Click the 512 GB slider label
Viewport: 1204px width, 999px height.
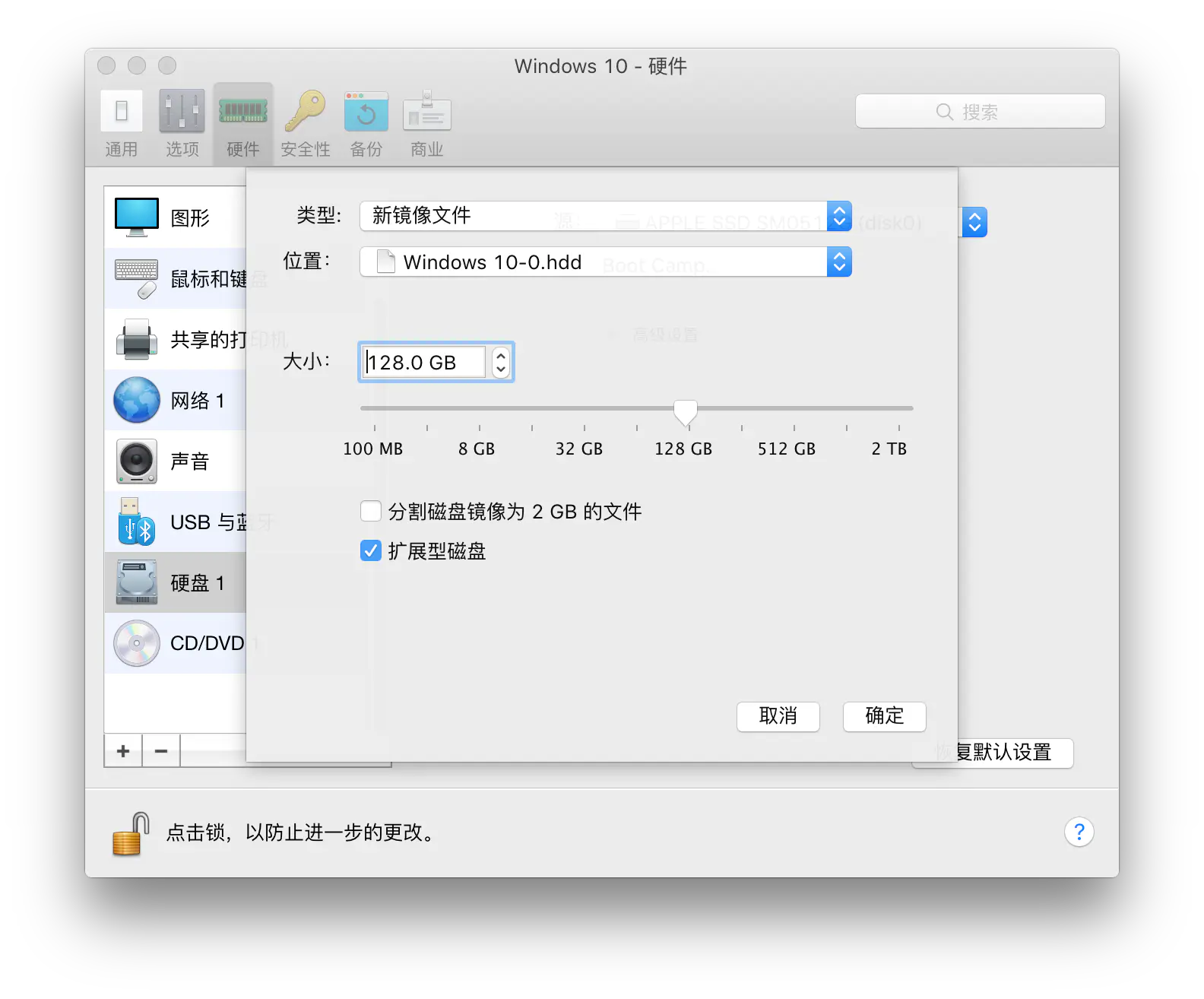[x=787, y=449]
